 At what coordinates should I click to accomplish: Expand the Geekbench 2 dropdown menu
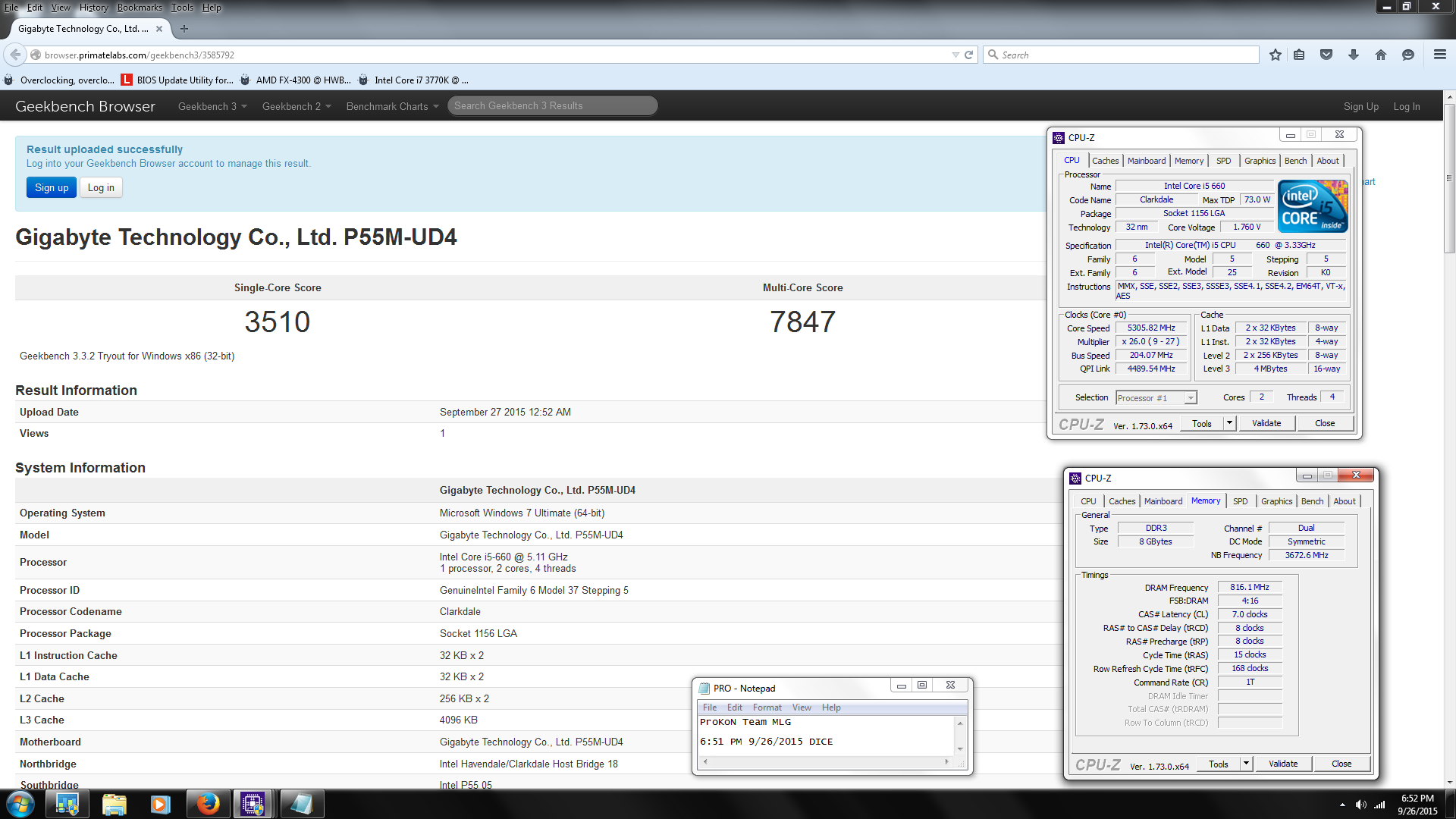(297, 106)
